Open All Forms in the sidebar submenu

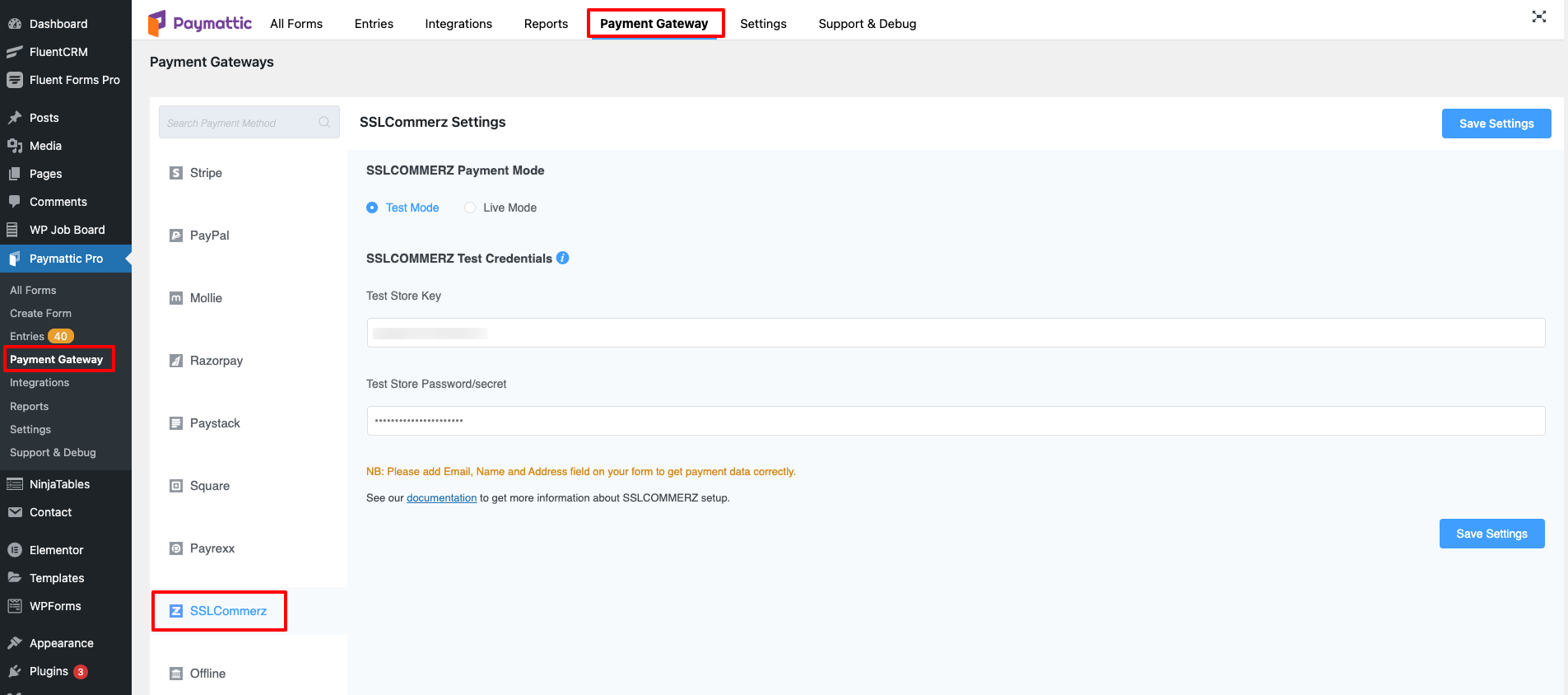(33, 291)
